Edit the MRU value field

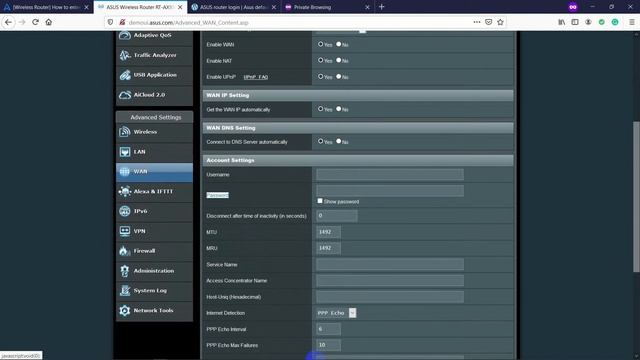[328, 248]
